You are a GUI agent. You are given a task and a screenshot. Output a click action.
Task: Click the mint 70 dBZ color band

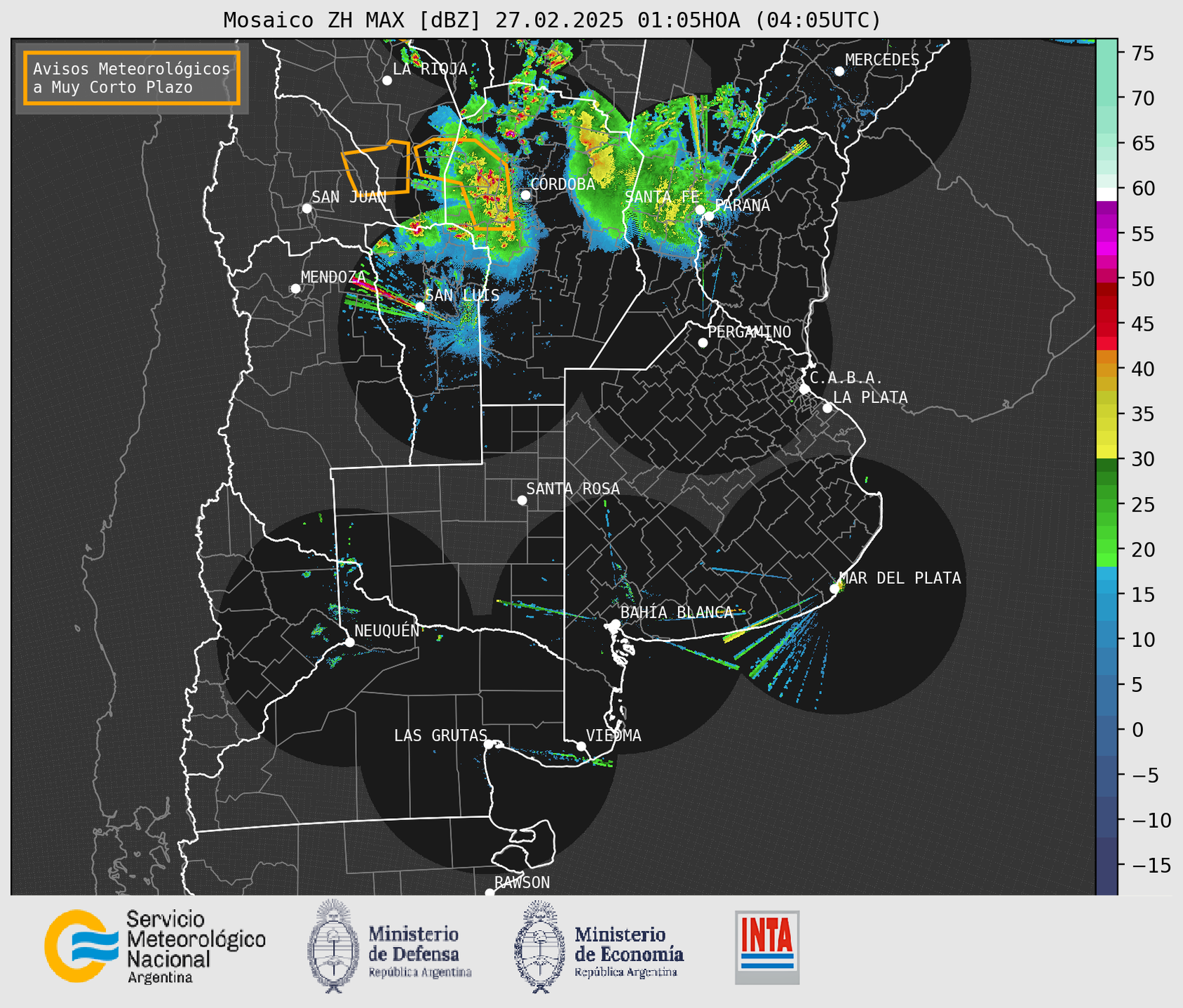click(1106, 100)
